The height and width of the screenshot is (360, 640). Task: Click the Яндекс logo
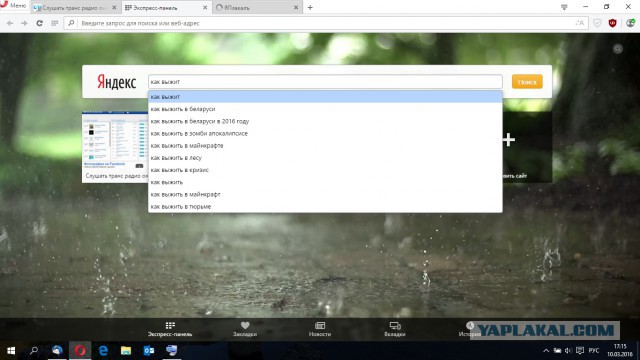[x=116, y=82]
